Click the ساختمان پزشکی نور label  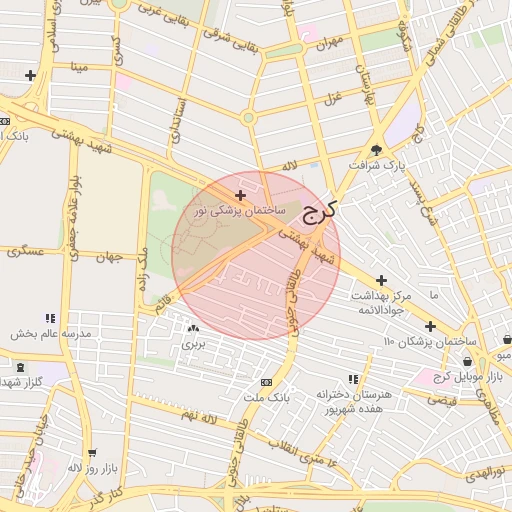240,211
